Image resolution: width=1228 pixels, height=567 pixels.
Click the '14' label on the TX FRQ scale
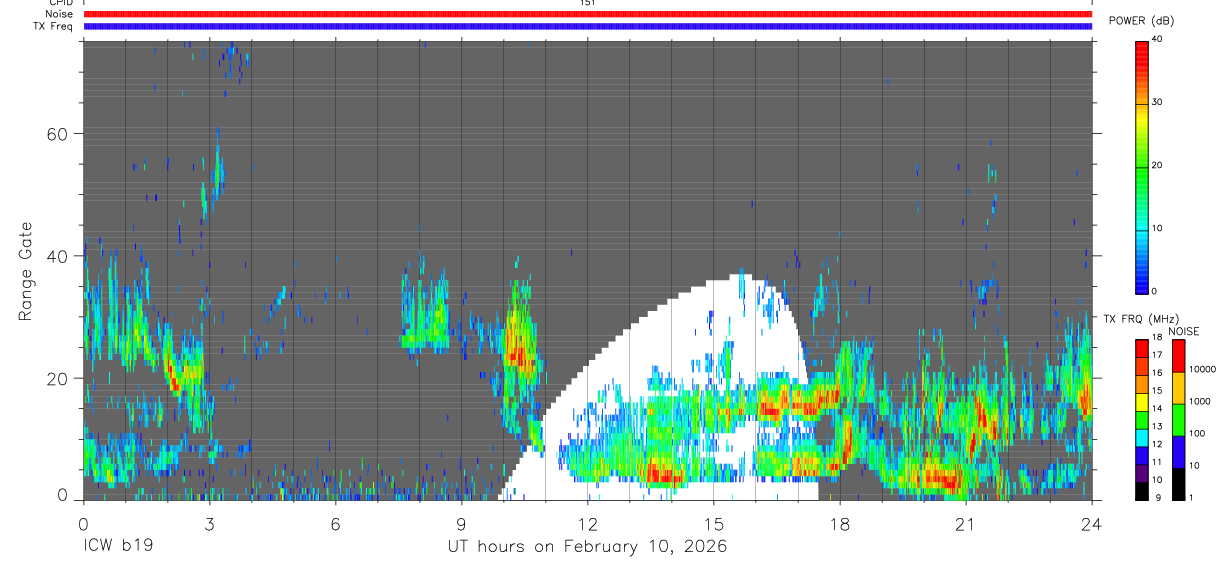point(1157,409)
